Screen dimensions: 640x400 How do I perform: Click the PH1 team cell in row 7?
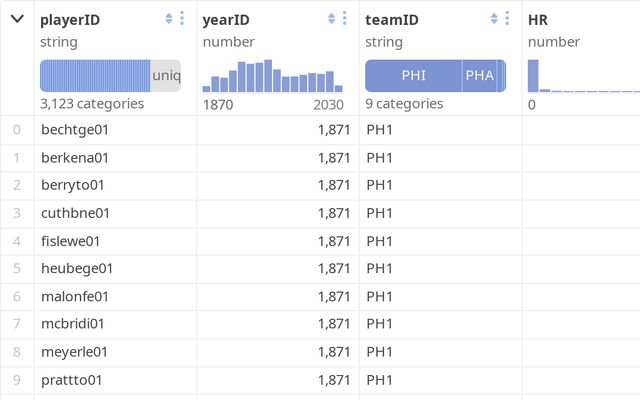379,324
